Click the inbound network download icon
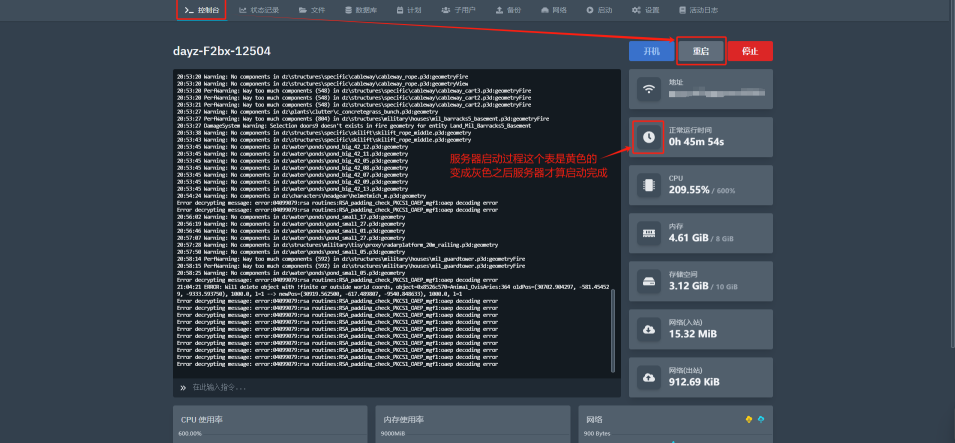This screenshot has height=443, width=955. tap(649, 329)
